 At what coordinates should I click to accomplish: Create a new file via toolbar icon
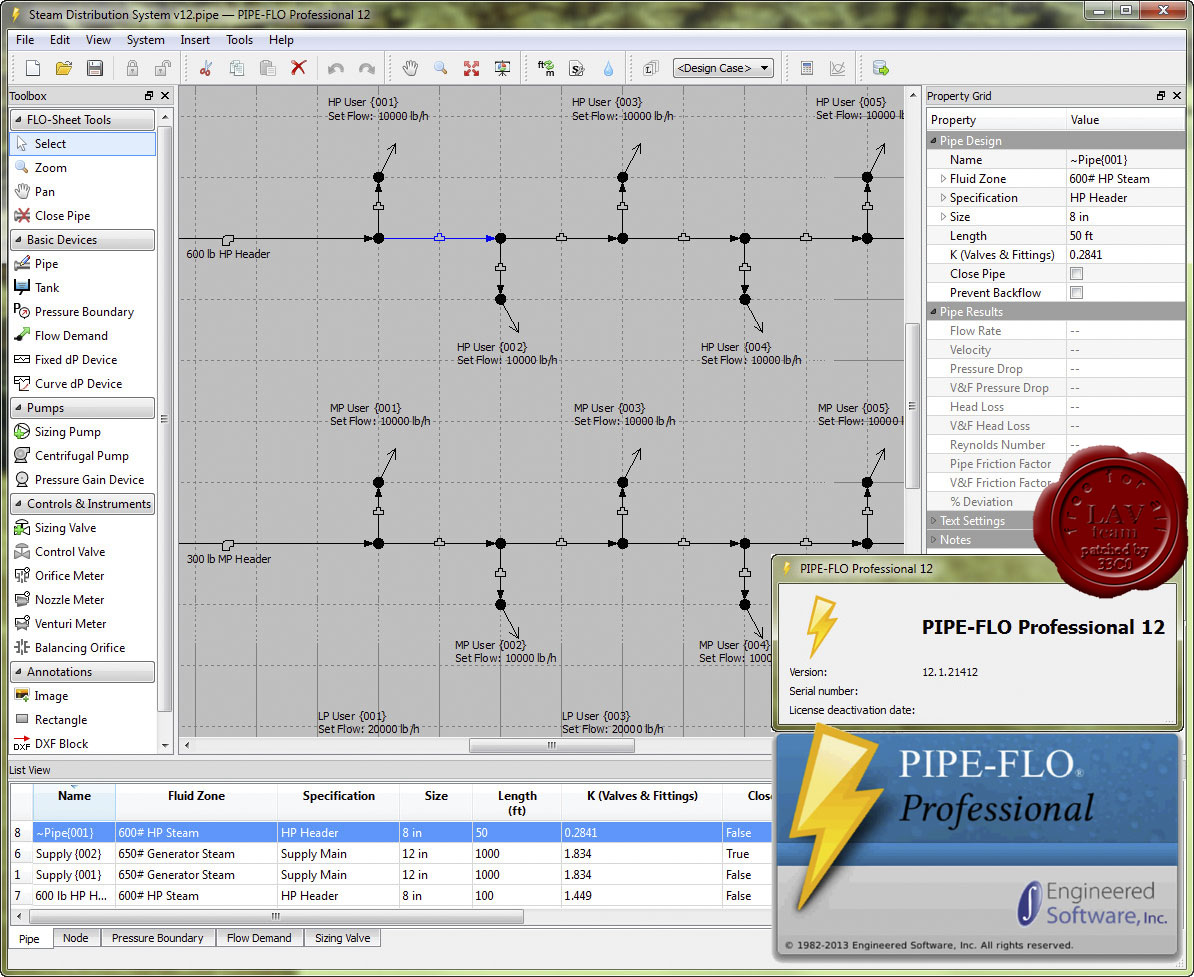point(33,69)
